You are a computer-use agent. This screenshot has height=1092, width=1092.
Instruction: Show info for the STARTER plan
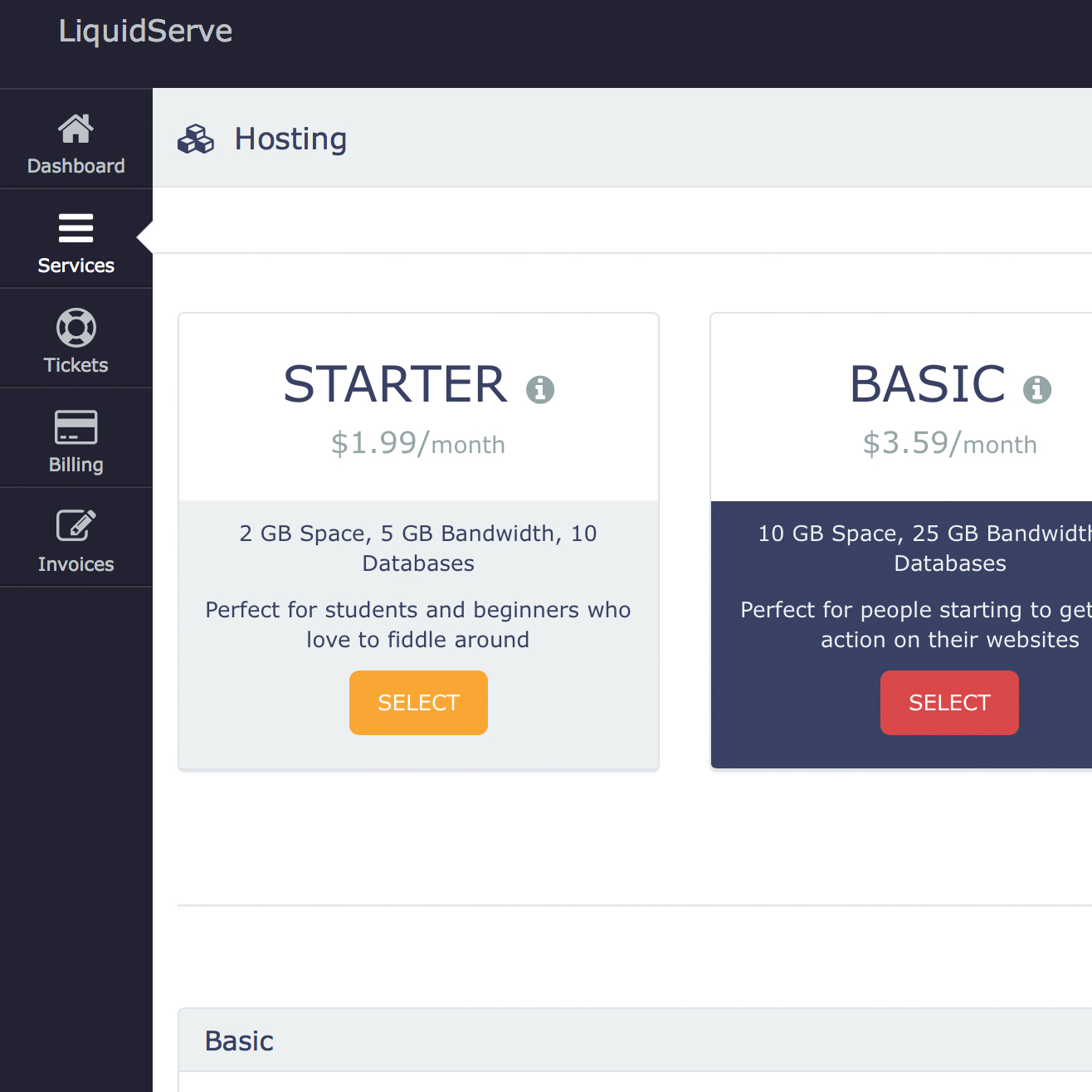pyautogui.click(x=540, y=388)
